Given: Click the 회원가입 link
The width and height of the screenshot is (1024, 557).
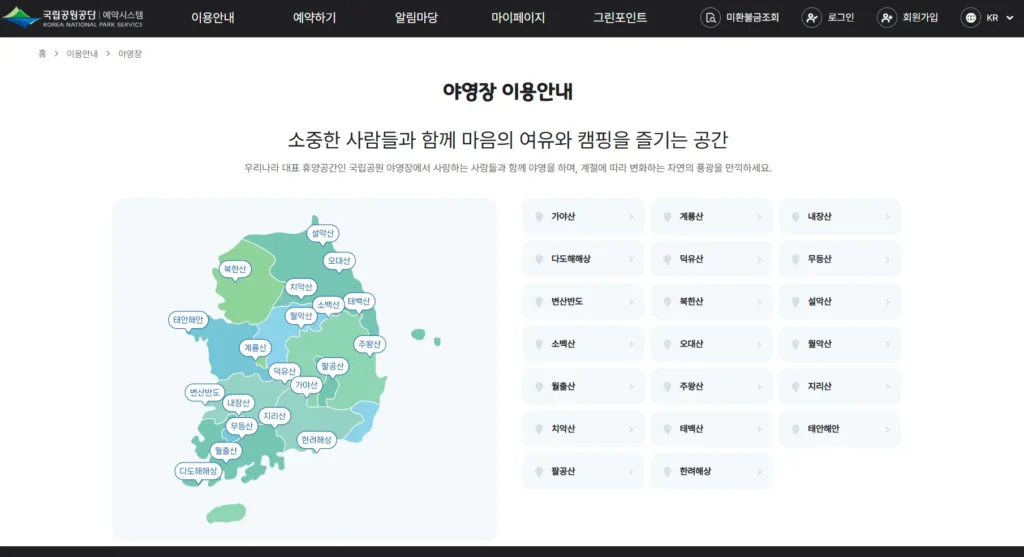Looking at the screenshot, I should click(x=920, y=18).
